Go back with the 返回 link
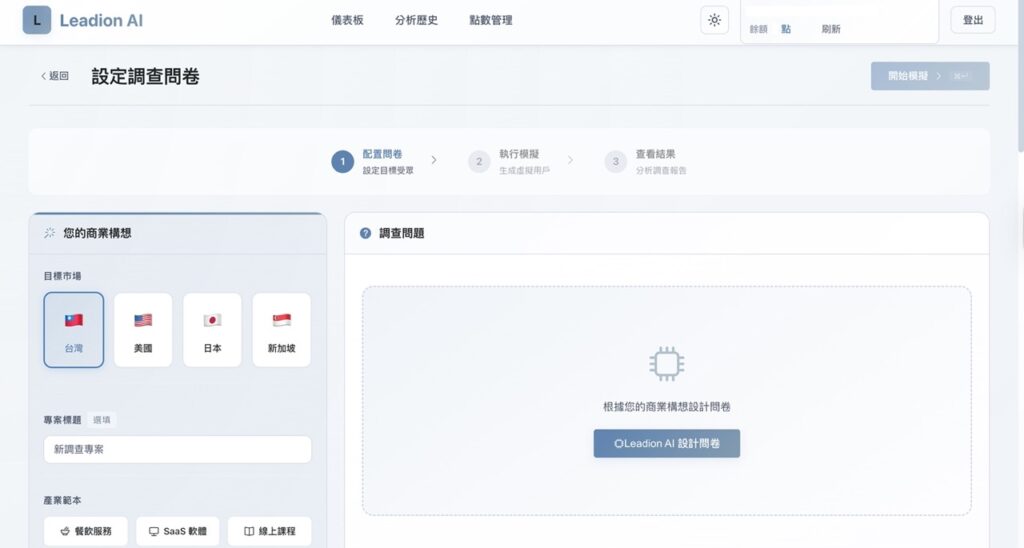This screenshot has width=1024, height=548. [x=55, y=76]
